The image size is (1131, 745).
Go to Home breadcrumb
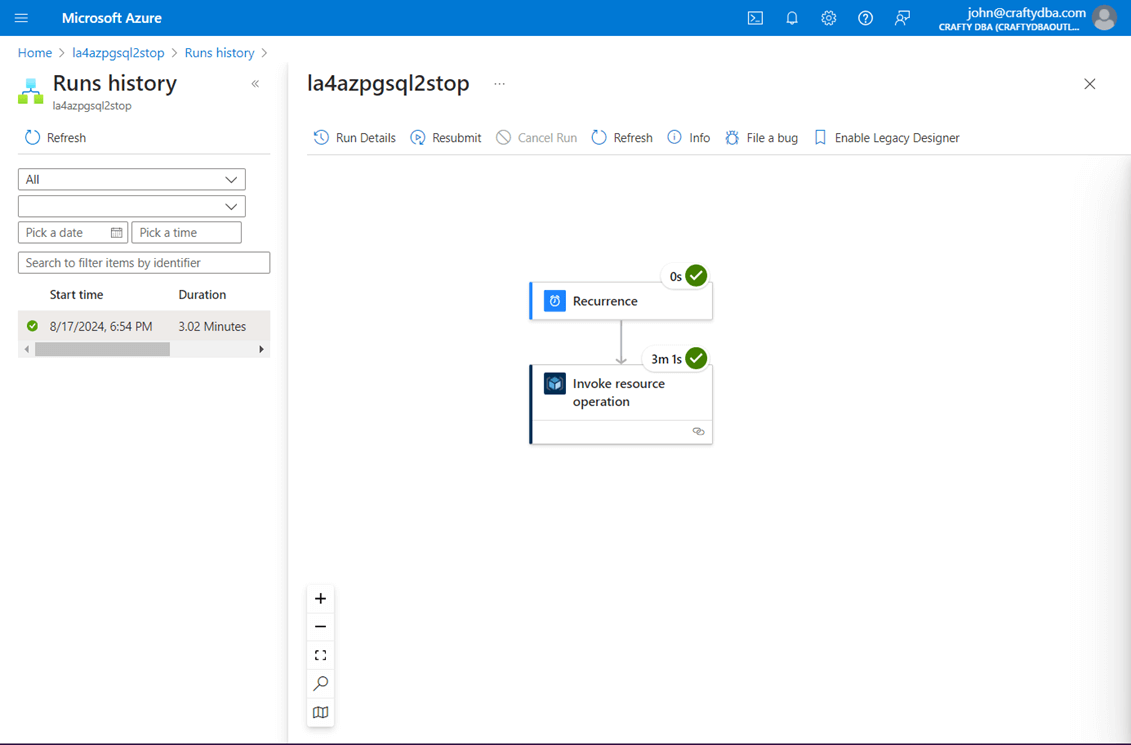[35, 53]
